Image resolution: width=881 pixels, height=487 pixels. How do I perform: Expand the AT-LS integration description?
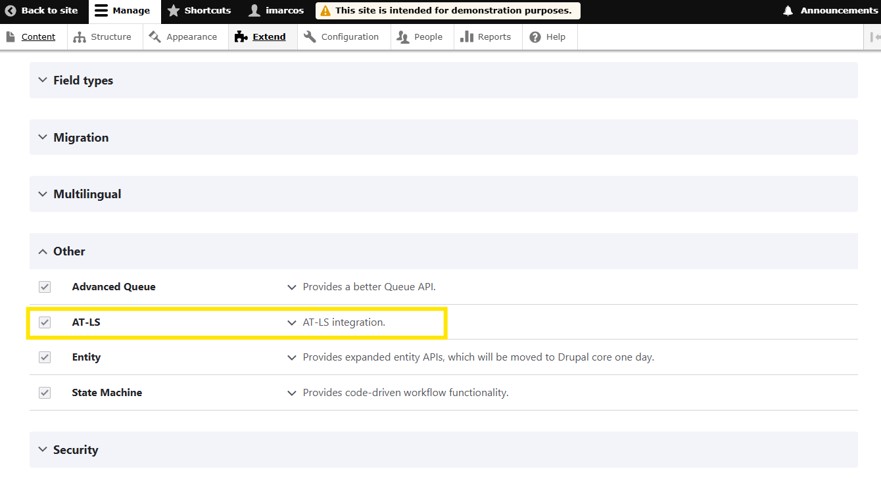pyautogui.click(x=292, y=323)
